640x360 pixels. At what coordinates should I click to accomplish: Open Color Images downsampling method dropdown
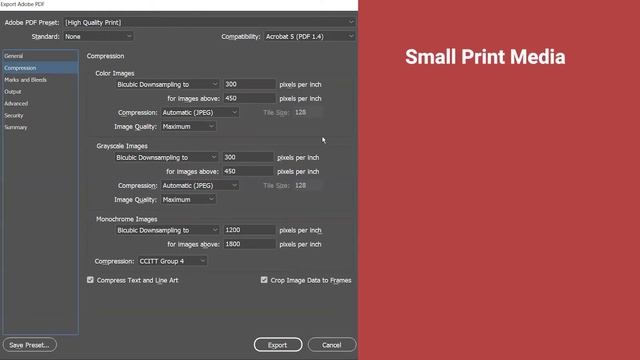tap(167, 84)
